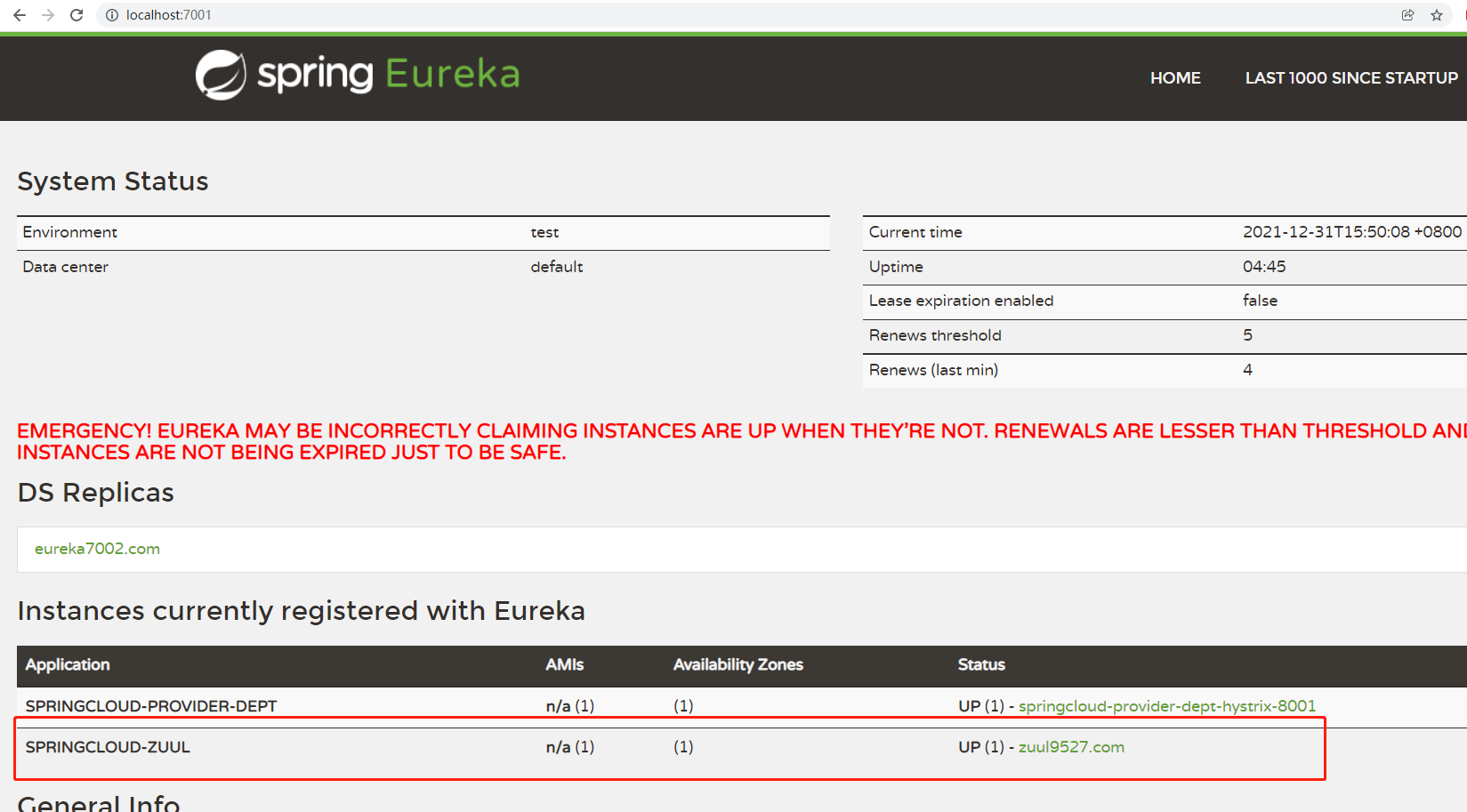
Task: Click the 'test' environment value
Action: pos(544,232)
